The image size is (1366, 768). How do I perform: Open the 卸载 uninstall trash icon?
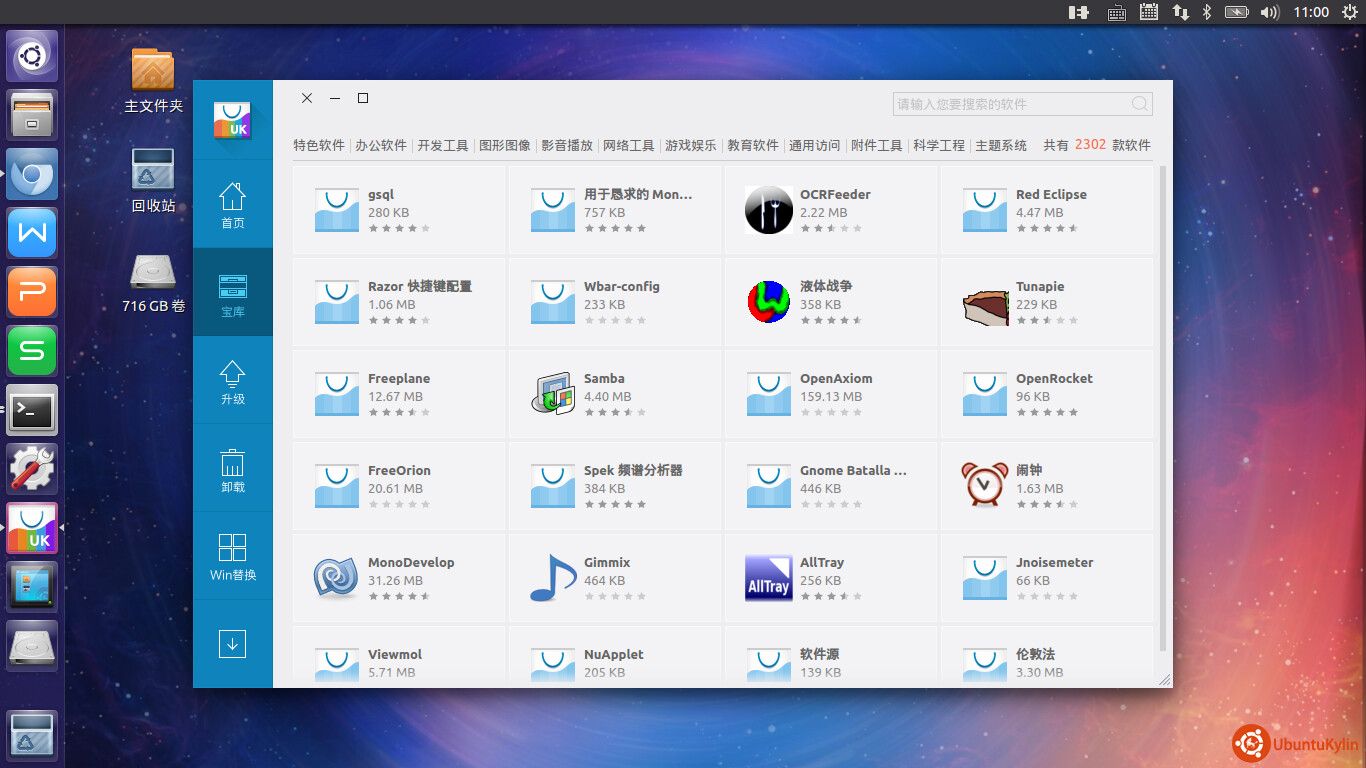click(232, 469)
